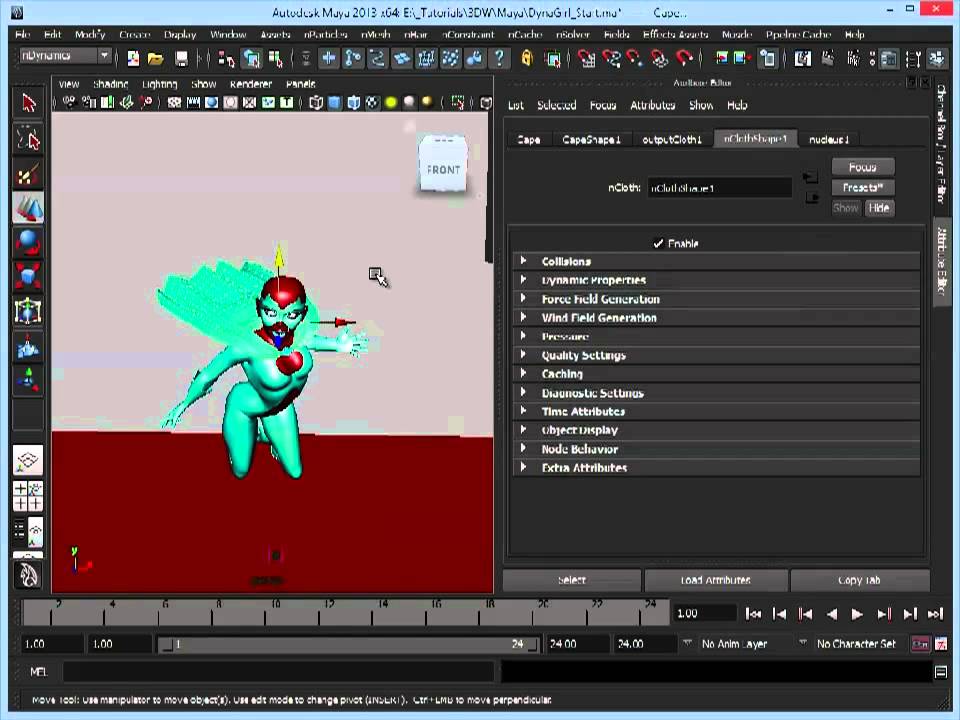
Task: Expand the Wind Field Generation section
Action: (x=716, y=318)
